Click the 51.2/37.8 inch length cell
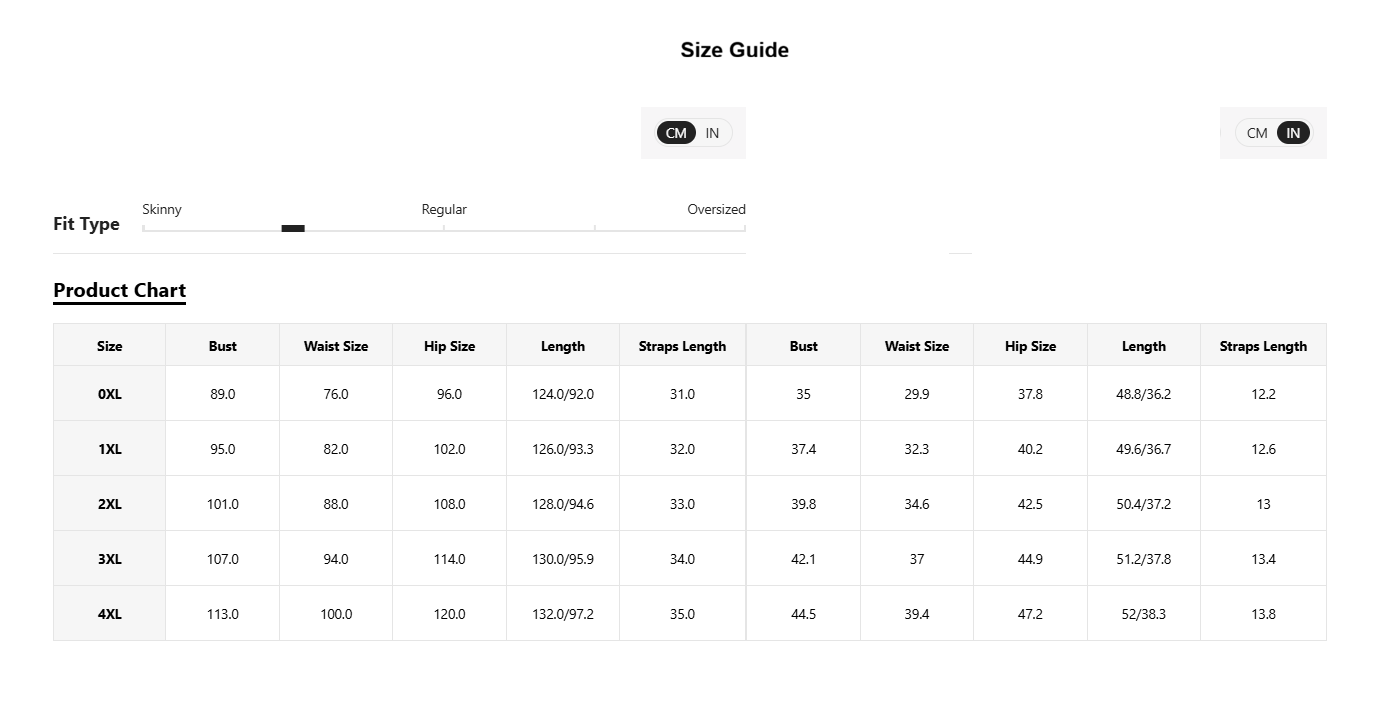This screenshot has width=1381, height=701. click(x=1144, y=559)
